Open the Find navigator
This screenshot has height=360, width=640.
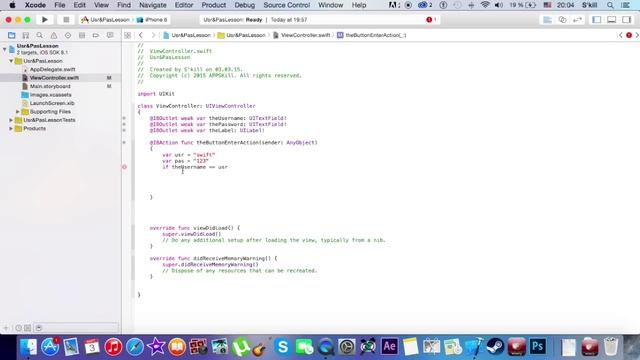point(40,36)
